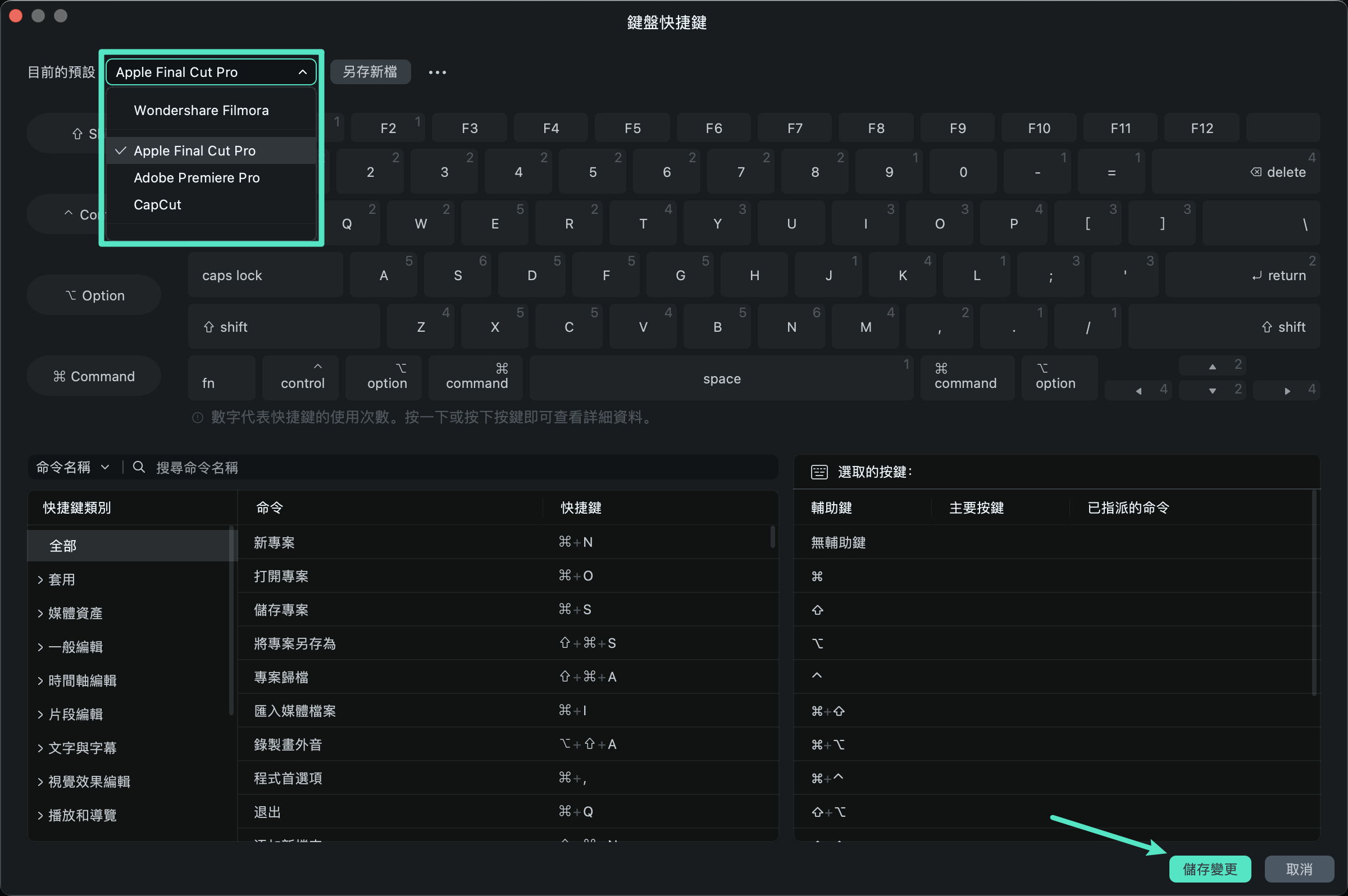Choose Wondershare Filmora preset
Viewport: 1348px width, 896px height.
pos(211,110)
